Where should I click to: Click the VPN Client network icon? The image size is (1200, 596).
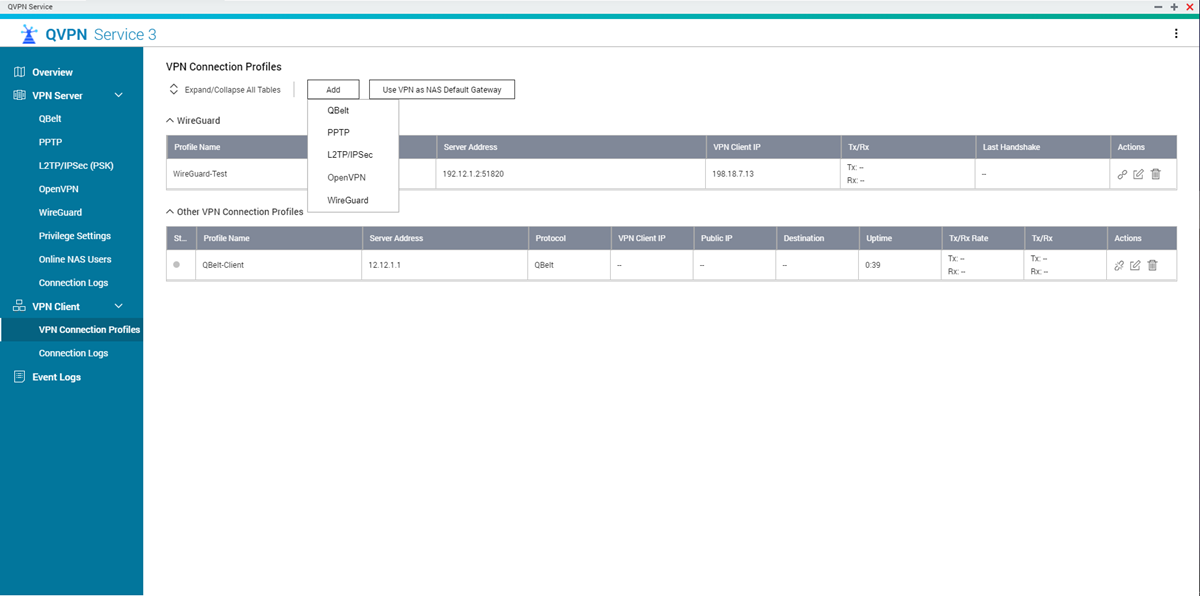(x=20, y=306)
